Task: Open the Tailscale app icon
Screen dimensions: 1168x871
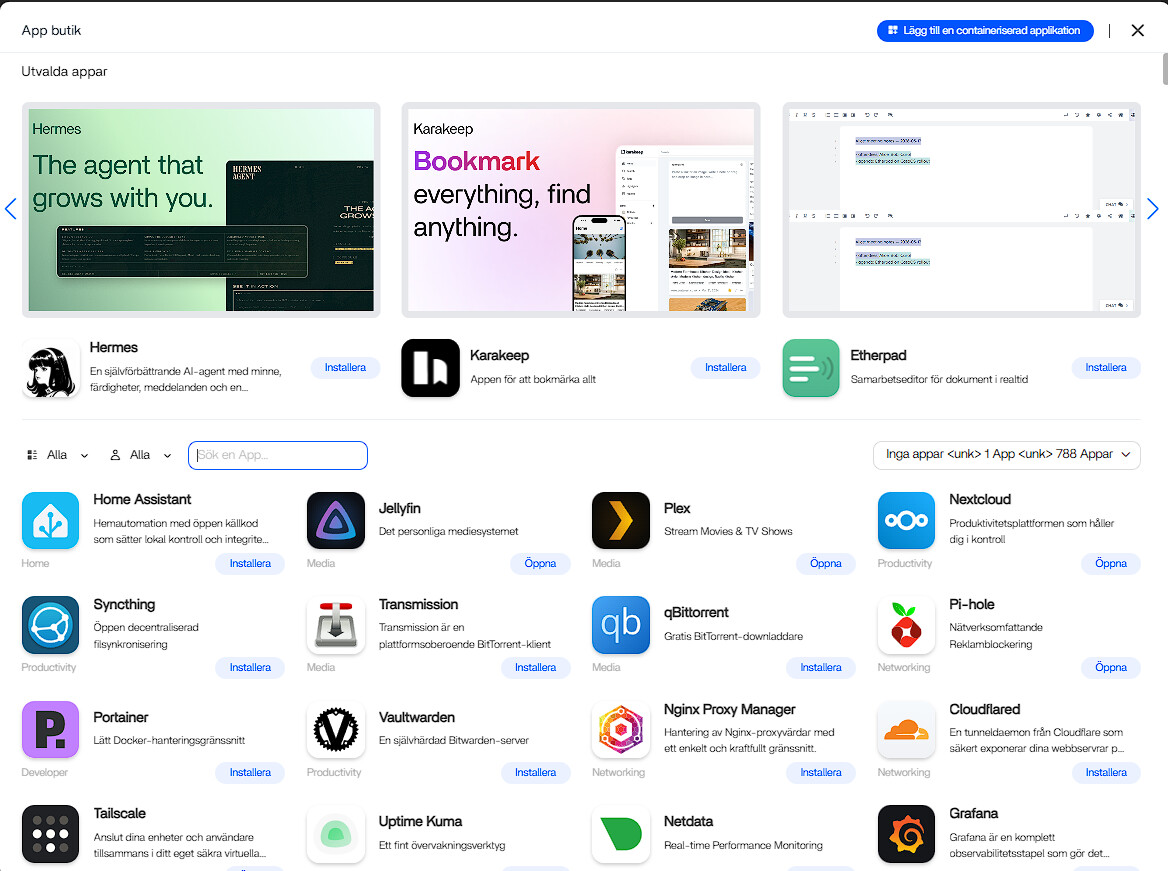Action: [x=51, y=834]
